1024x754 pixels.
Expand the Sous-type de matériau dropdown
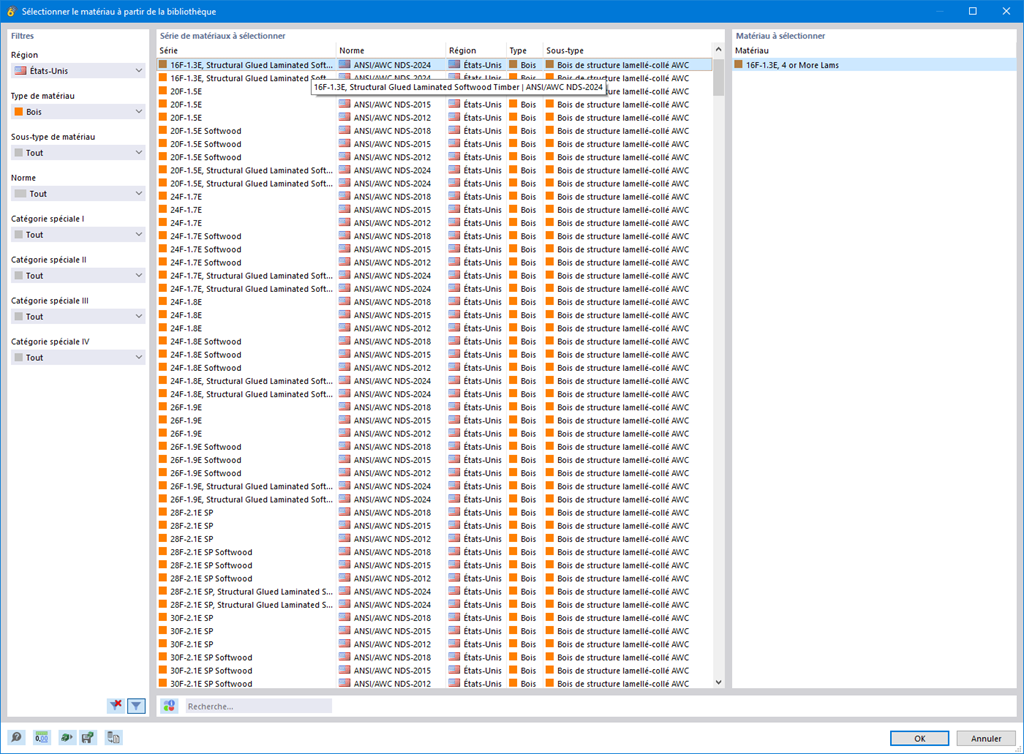point(78,153)
